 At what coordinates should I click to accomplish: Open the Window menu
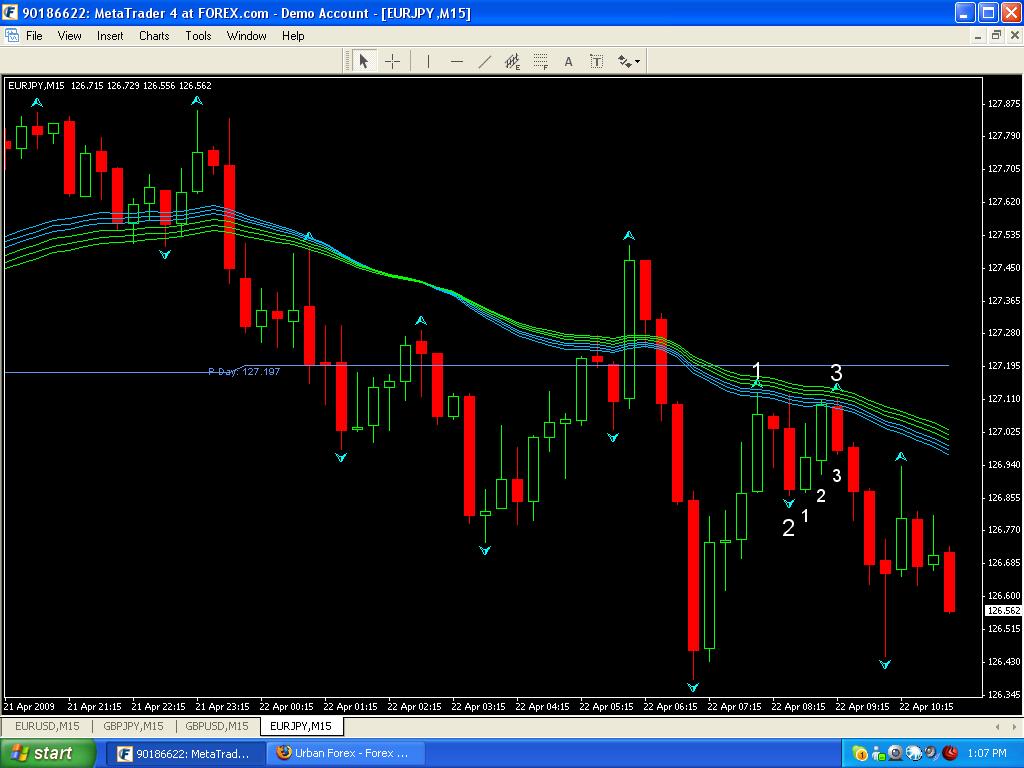pyautogui.click(x=246, y=36)
